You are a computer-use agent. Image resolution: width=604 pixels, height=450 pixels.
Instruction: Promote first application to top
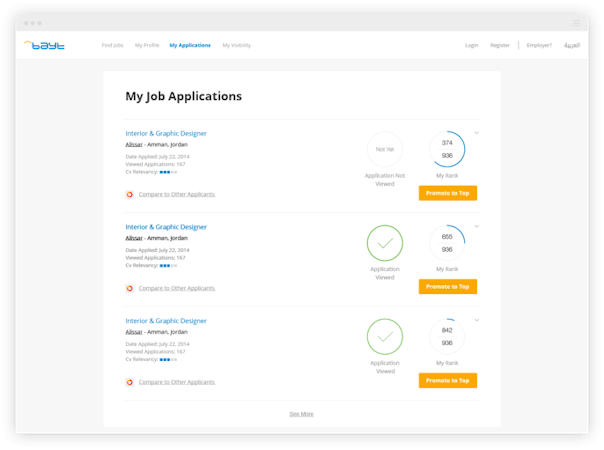click(448, 193)
